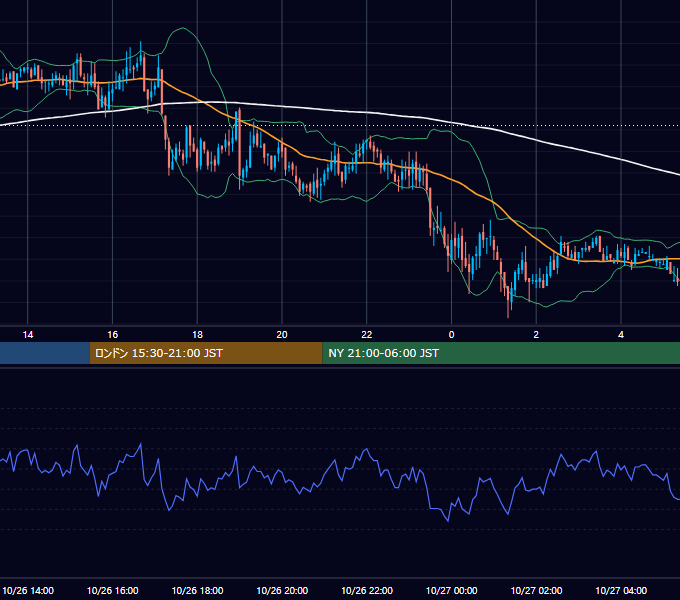Click the 10/26 18:00 date label
Screen dimensions: 680x600
pyautogui.click(x=197, y=590)
